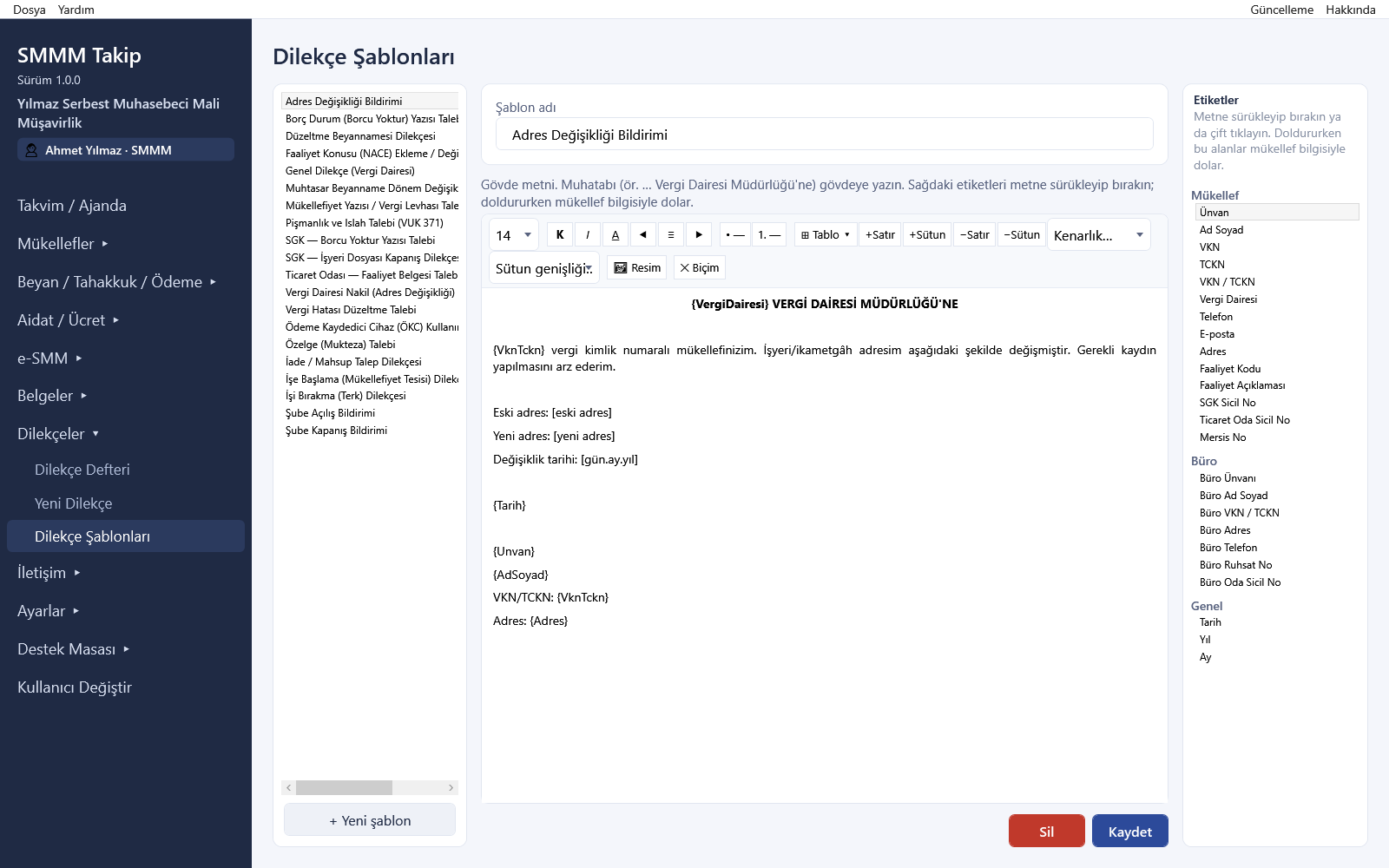Click the template list horizontal scrollbar
This screenshot has width=1389, height=868.
[344, 787]
